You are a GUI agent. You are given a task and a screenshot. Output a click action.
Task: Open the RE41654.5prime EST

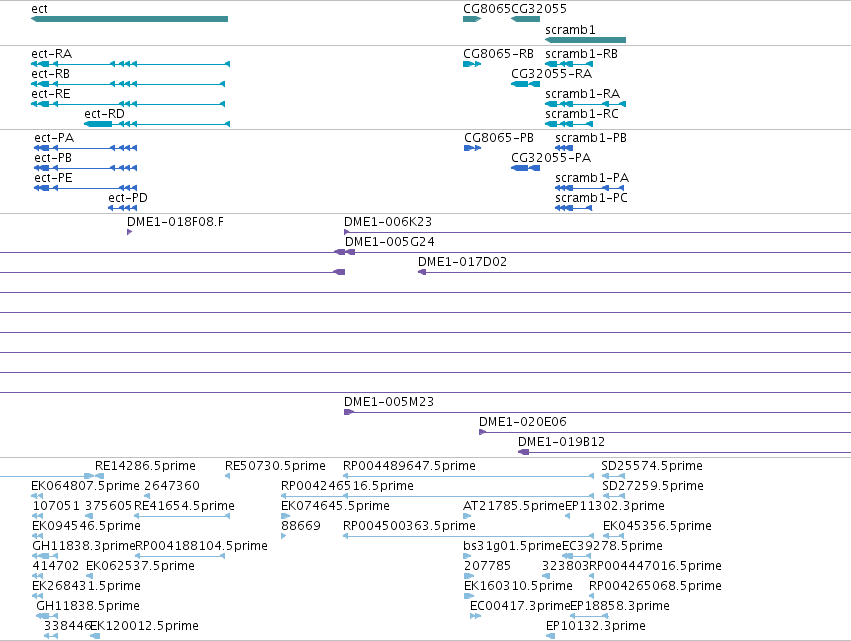[182, 516]
